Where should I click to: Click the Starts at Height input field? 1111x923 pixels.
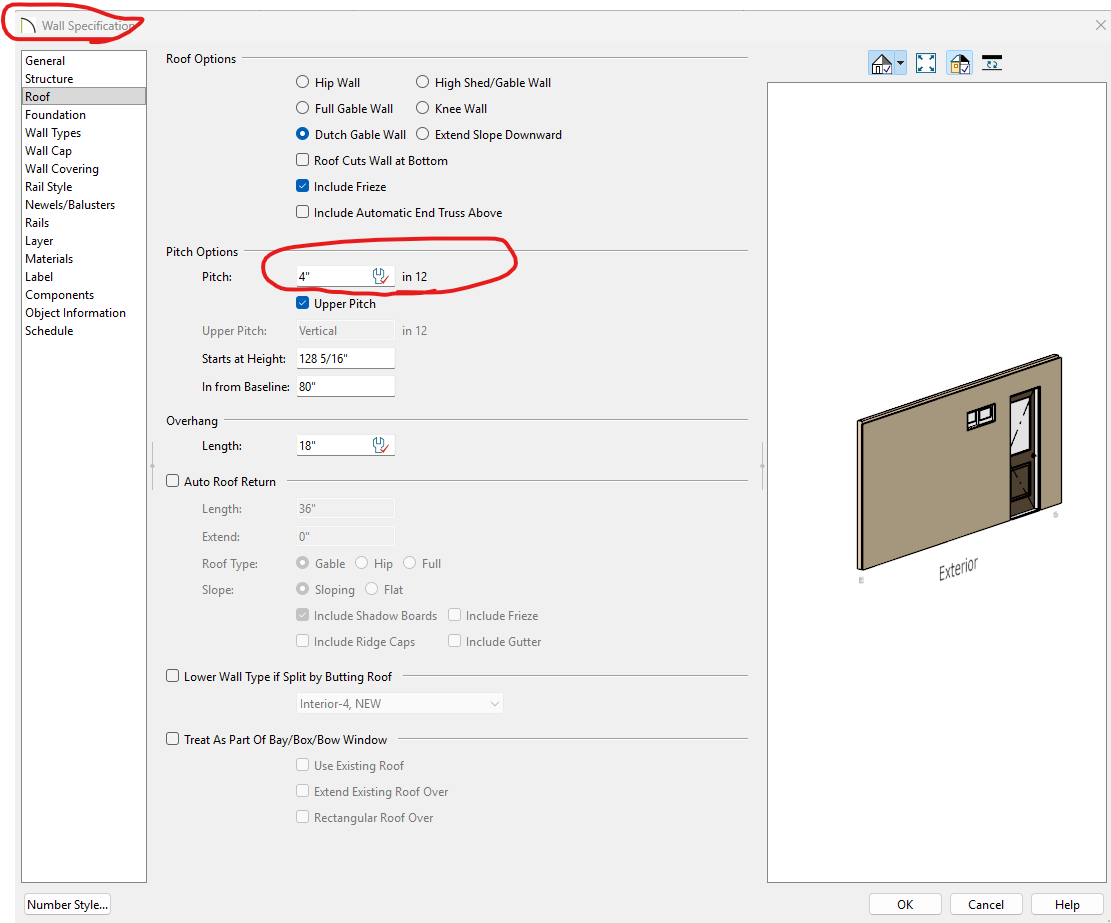(345, 359)
